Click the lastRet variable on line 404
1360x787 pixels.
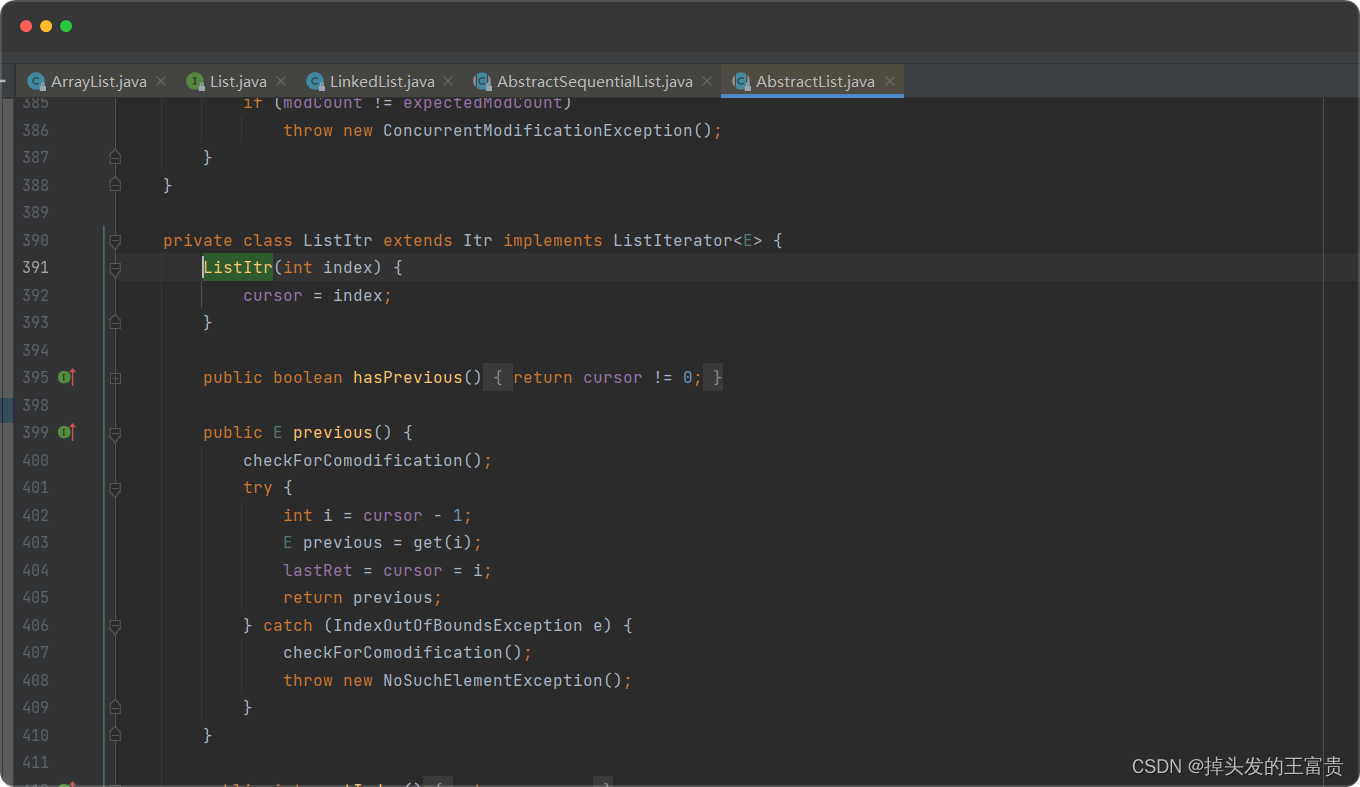(x=318, y=570)
